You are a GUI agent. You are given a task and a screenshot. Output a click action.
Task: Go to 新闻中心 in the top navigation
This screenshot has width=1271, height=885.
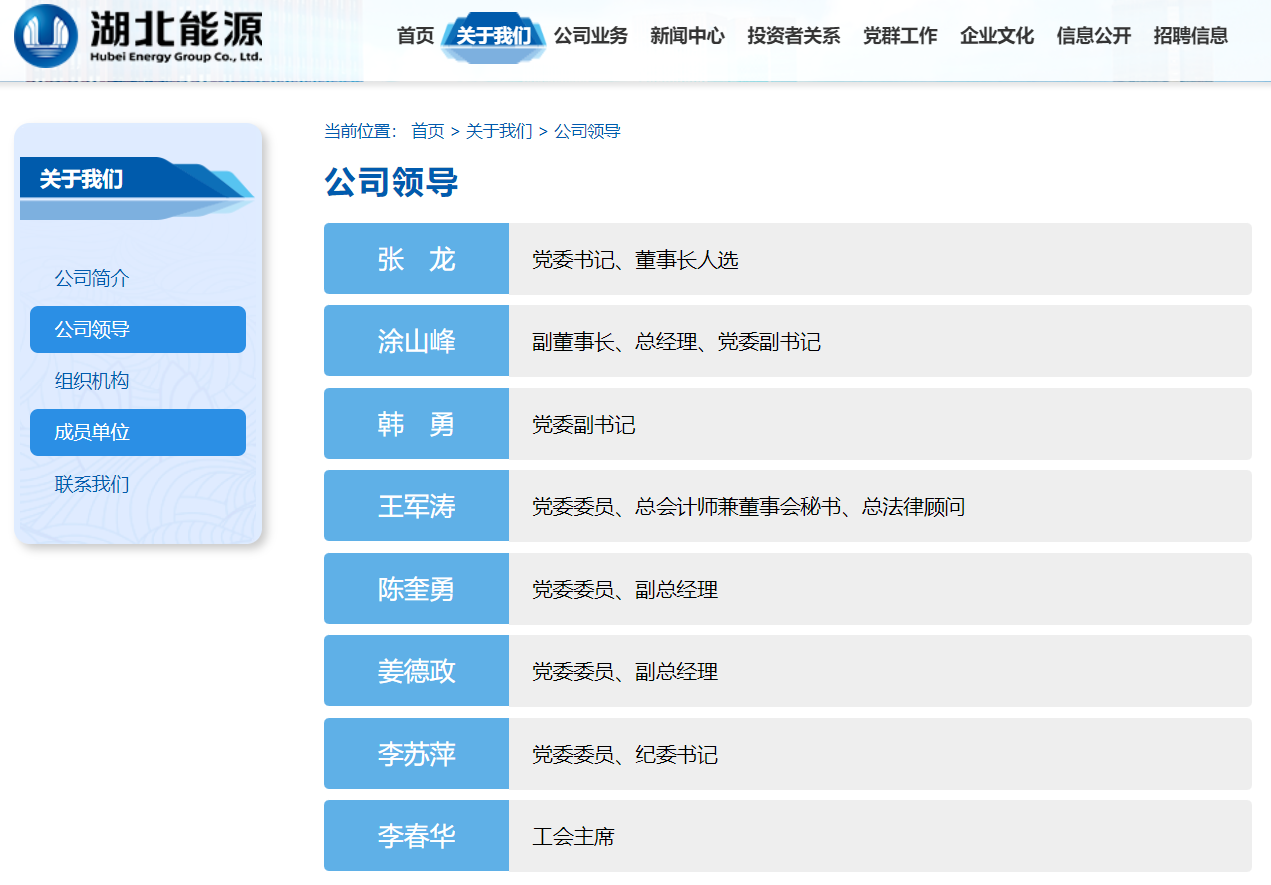pos(687,36)
